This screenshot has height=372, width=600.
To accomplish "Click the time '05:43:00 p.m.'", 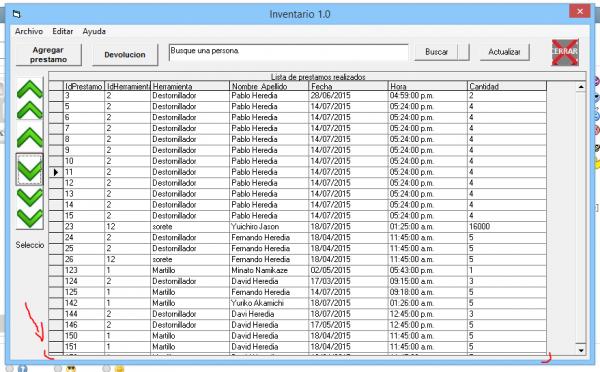I will (x=411, y=270).
